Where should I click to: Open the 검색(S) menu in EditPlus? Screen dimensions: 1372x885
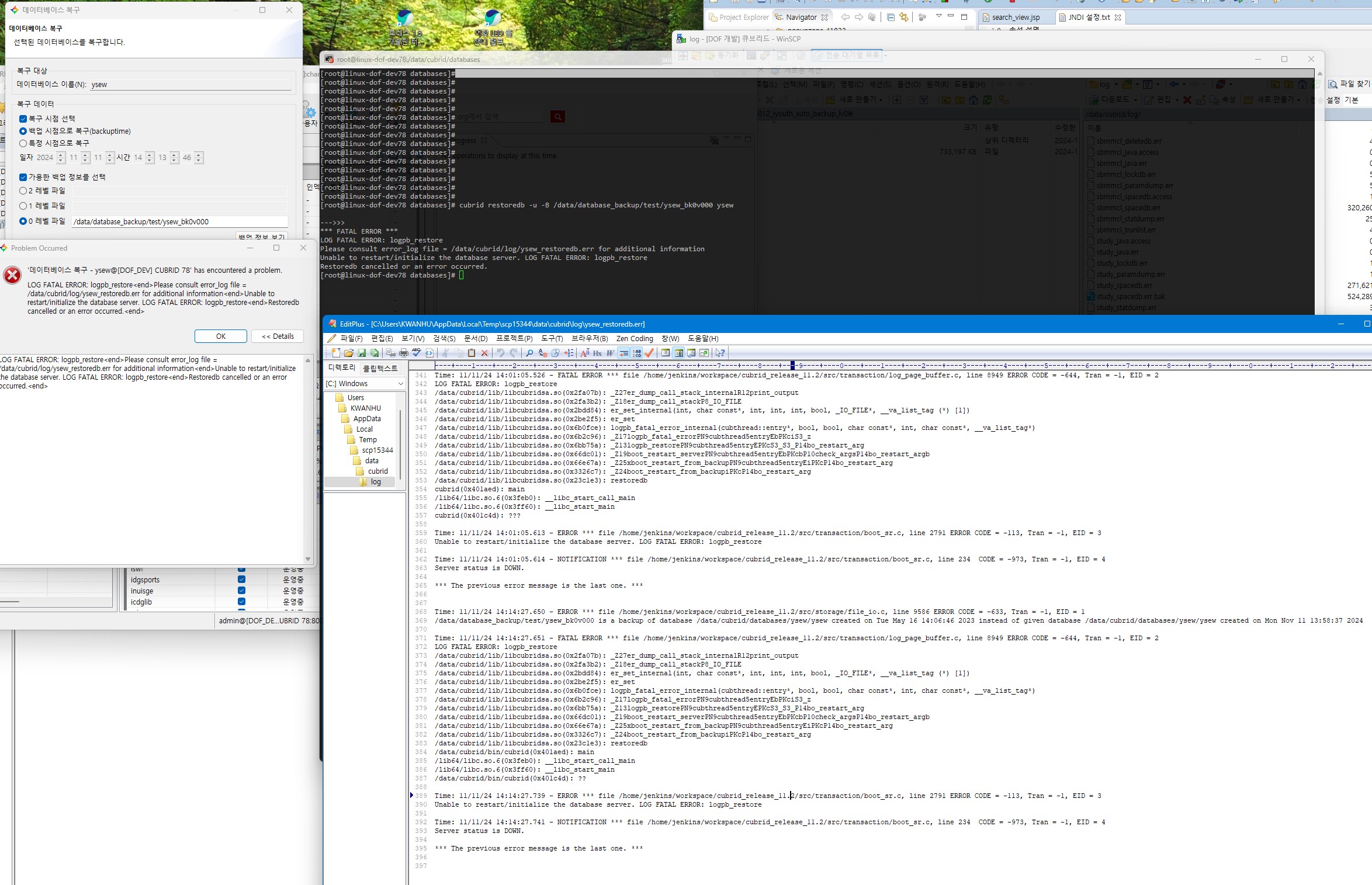click(x=444, y=338)
